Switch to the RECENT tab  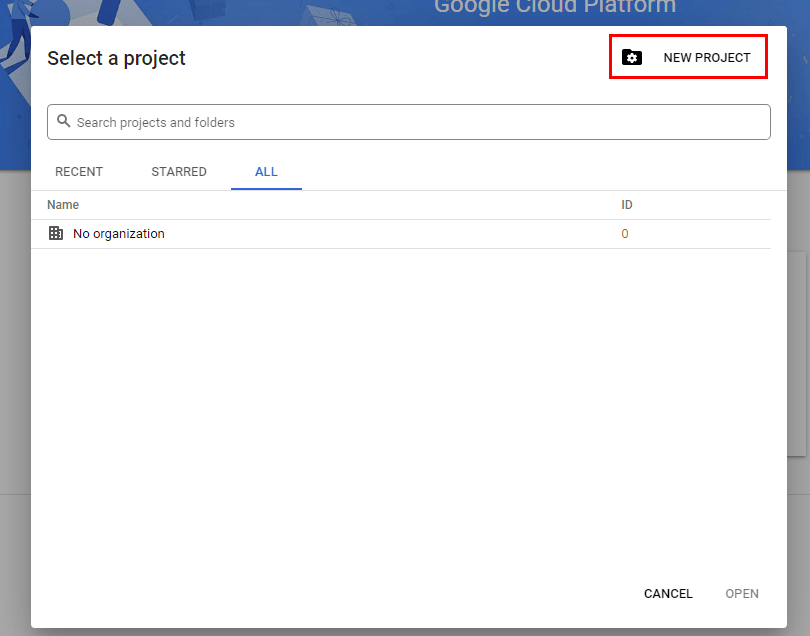[79, 172]
